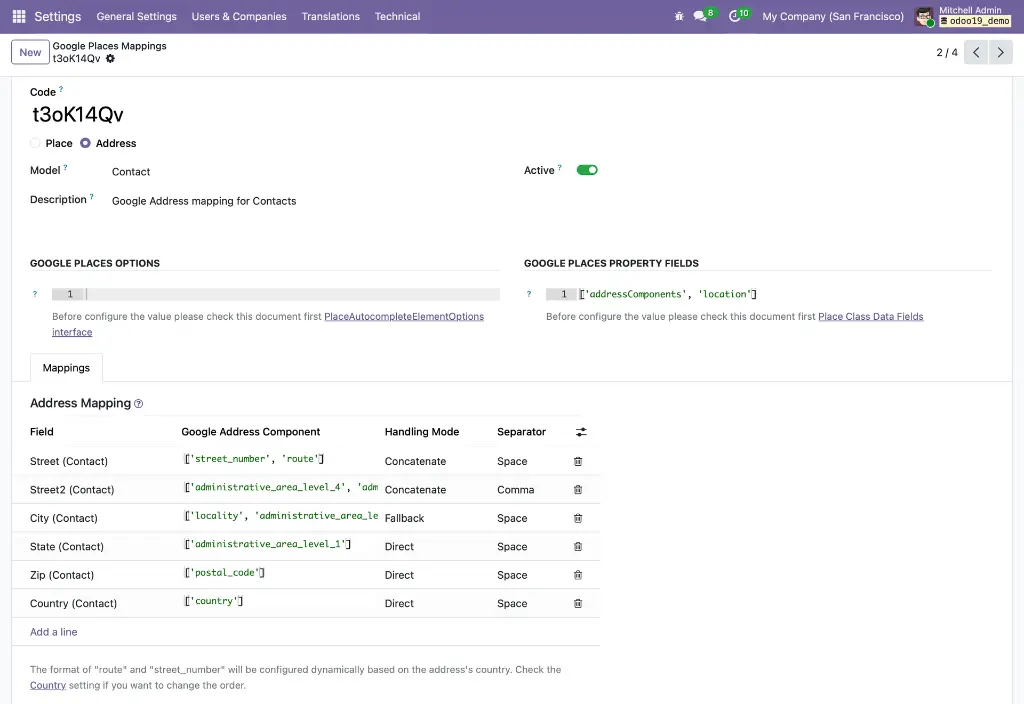Delete the State (Contact) mapping row
The height and width of the screenshot is (704, 1024).
(578, 547)
